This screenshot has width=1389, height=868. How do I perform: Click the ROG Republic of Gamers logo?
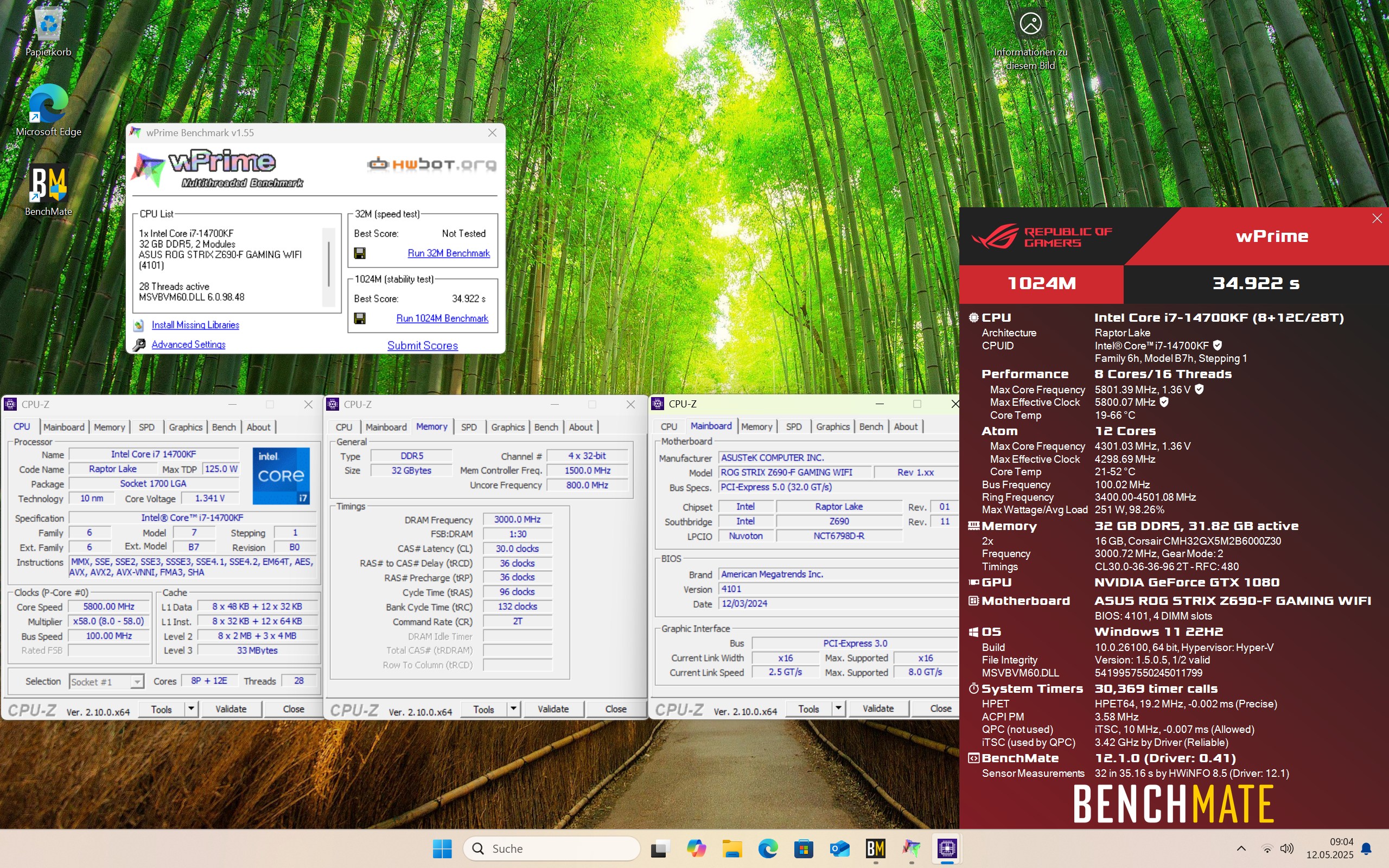pyautogui.click(x=1042, y=237)
